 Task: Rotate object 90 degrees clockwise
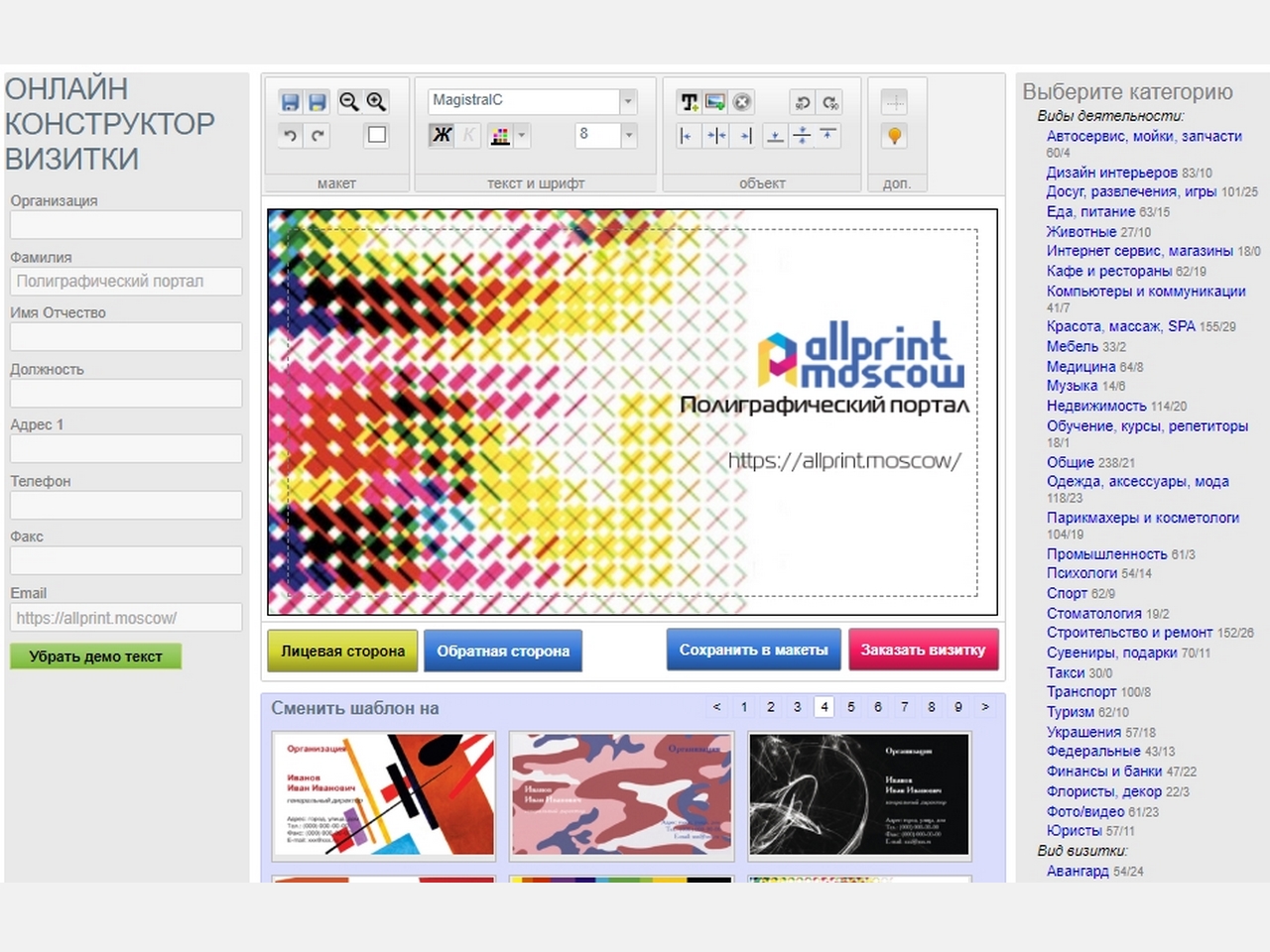coord(829,101)
